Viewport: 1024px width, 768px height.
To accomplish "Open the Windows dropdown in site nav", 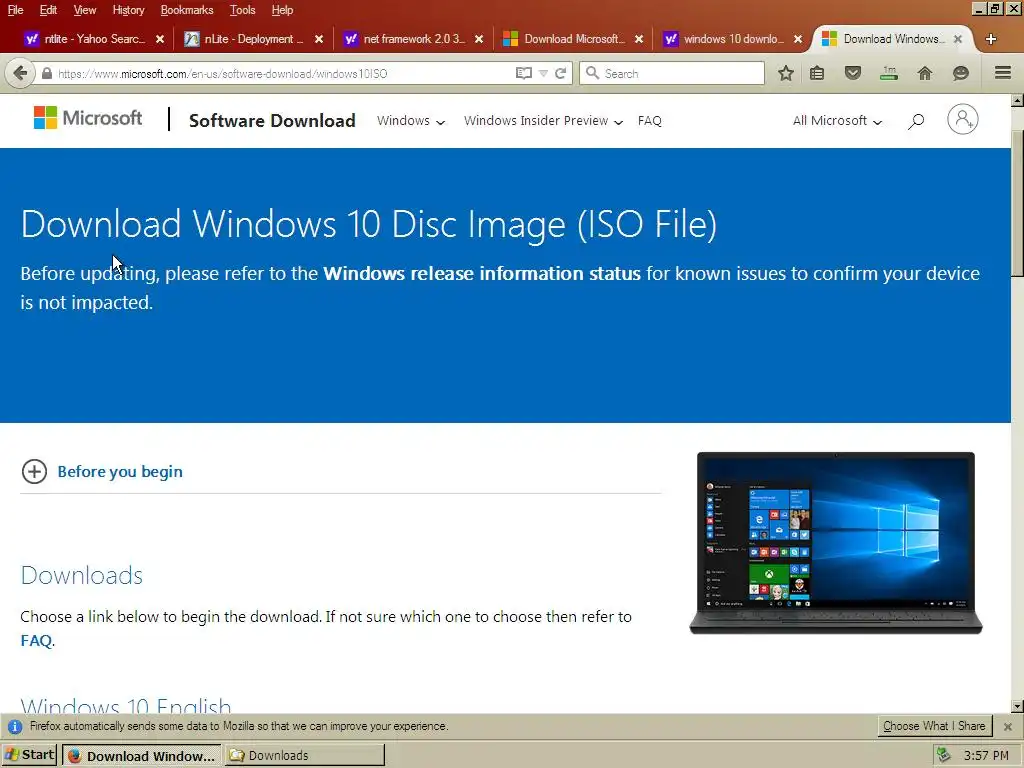I will point(411,121).
